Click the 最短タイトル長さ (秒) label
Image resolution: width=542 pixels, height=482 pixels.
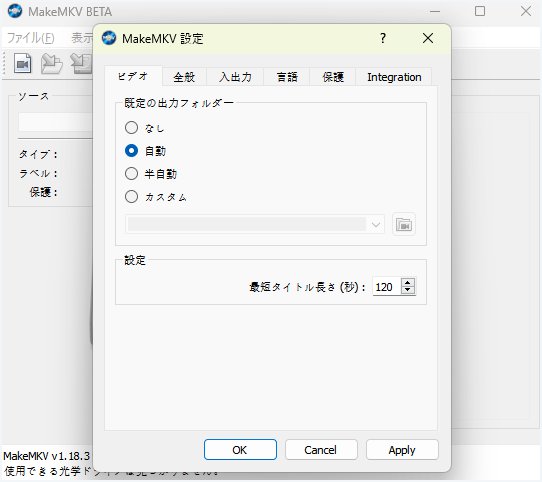point(307,287)
